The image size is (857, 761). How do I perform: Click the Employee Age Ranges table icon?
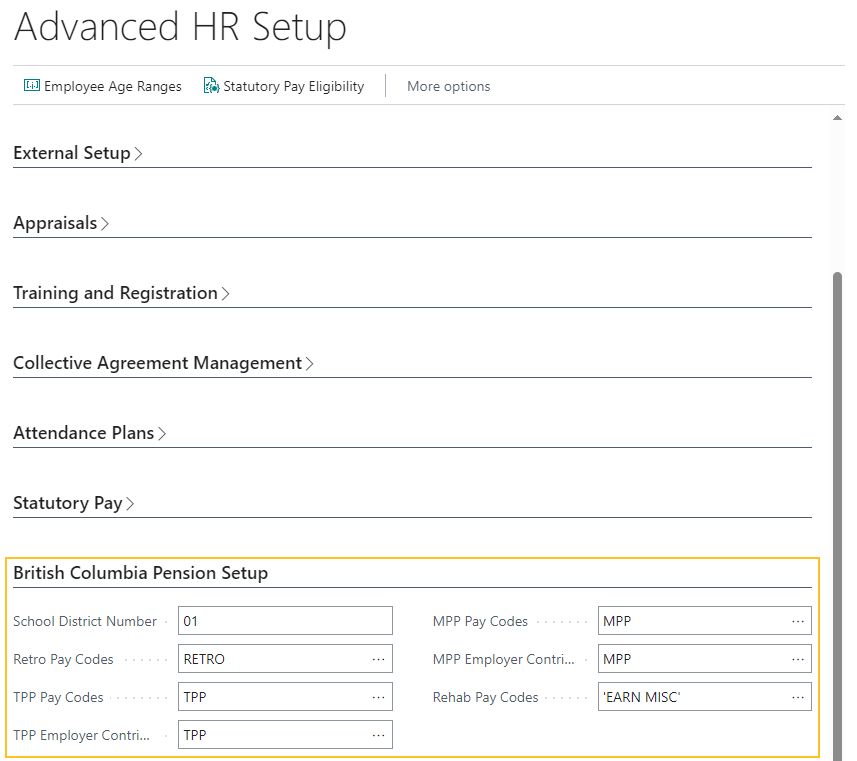31,86
